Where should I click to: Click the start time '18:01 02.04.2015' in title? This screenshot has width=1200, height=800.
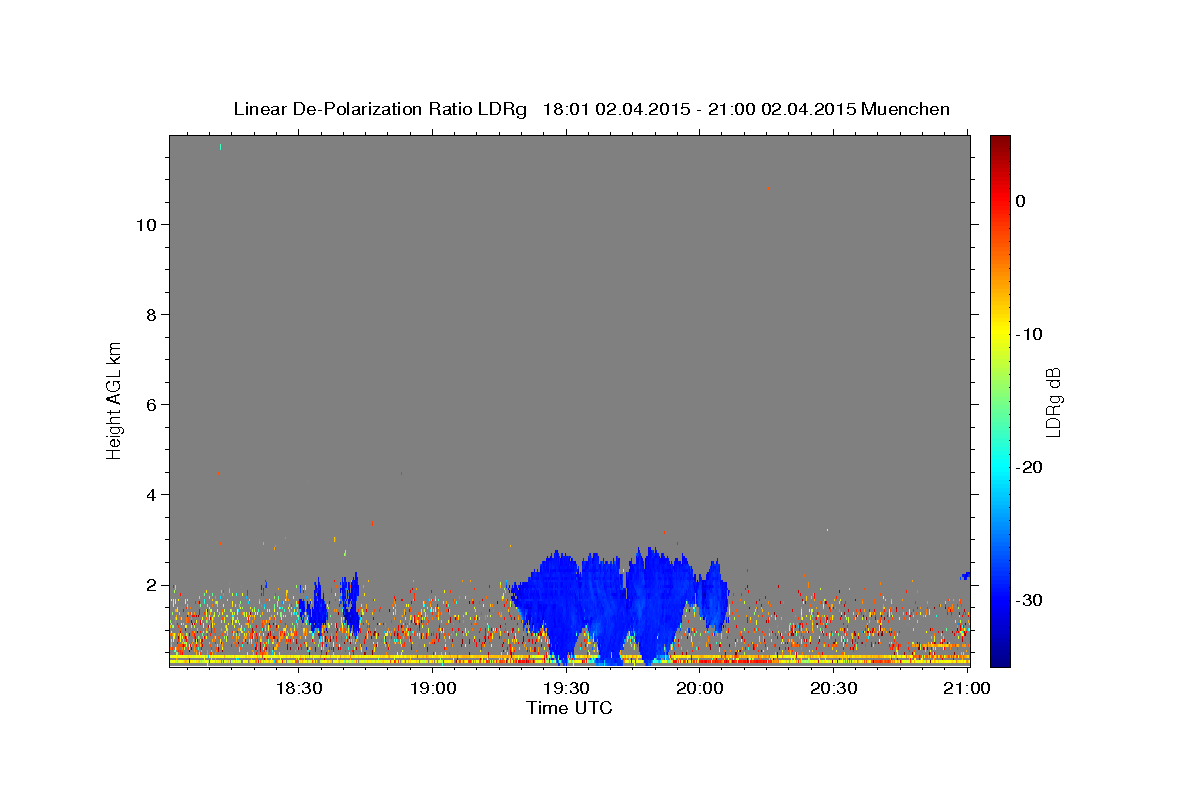tap(616, 109)
